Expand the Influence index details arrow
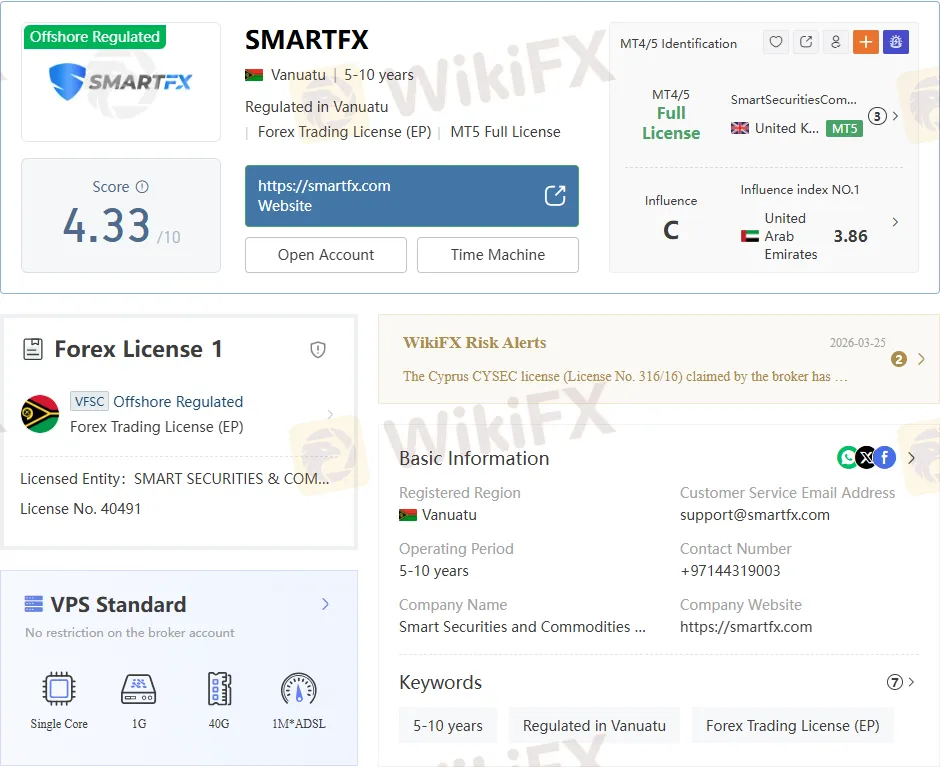This screenshot has height=767, width=940. click(895, 222)
